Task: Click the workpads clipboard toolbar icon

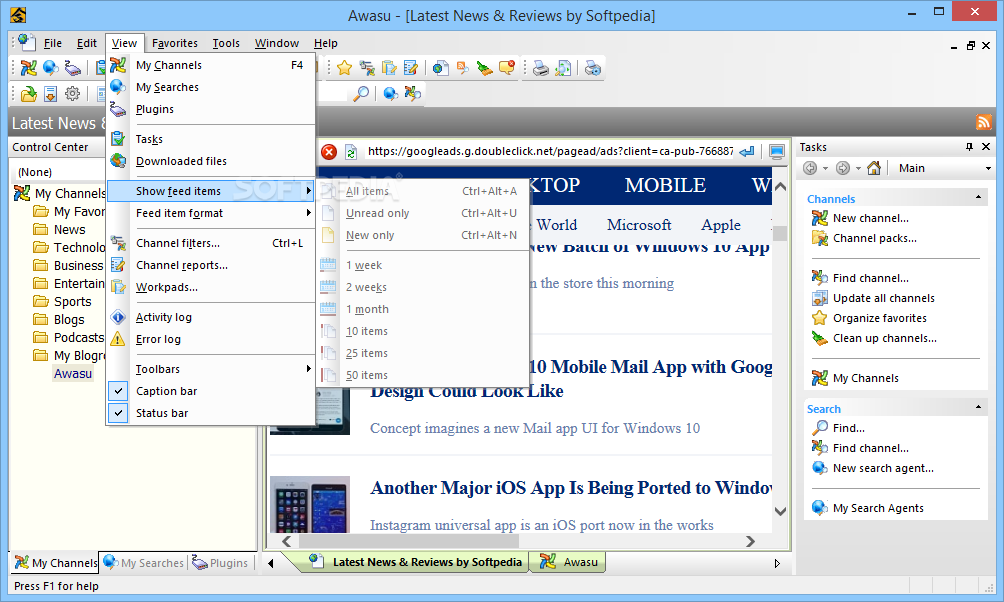Action: (x=389, y=68)
